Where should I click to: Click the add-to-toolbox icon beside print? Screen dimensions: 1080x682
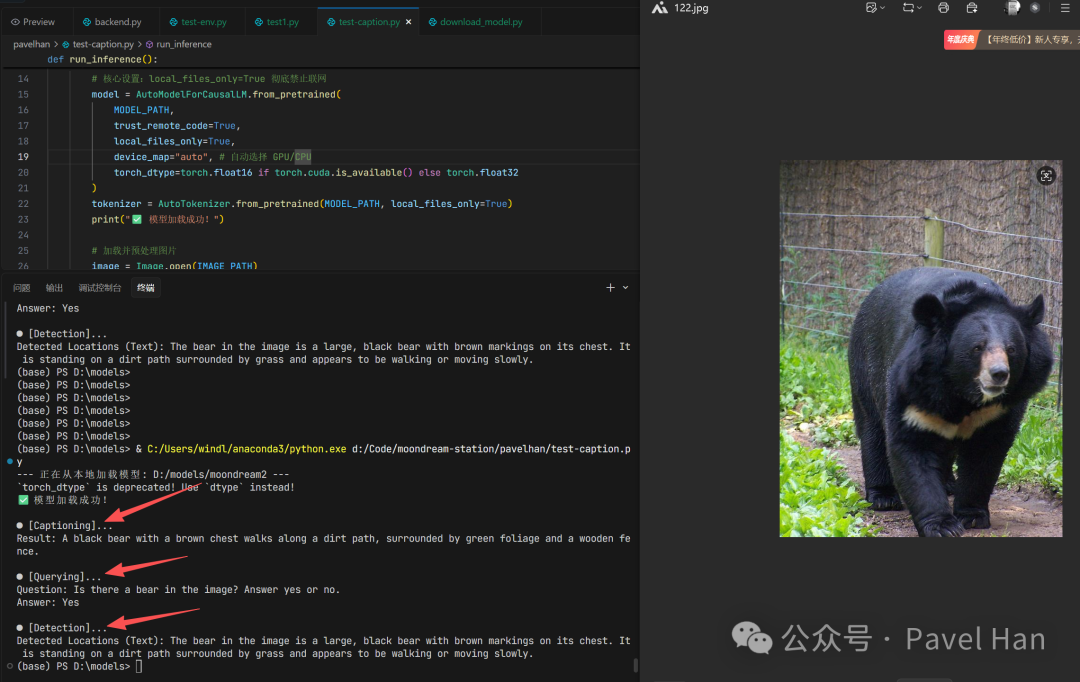[x=972, y=8]
